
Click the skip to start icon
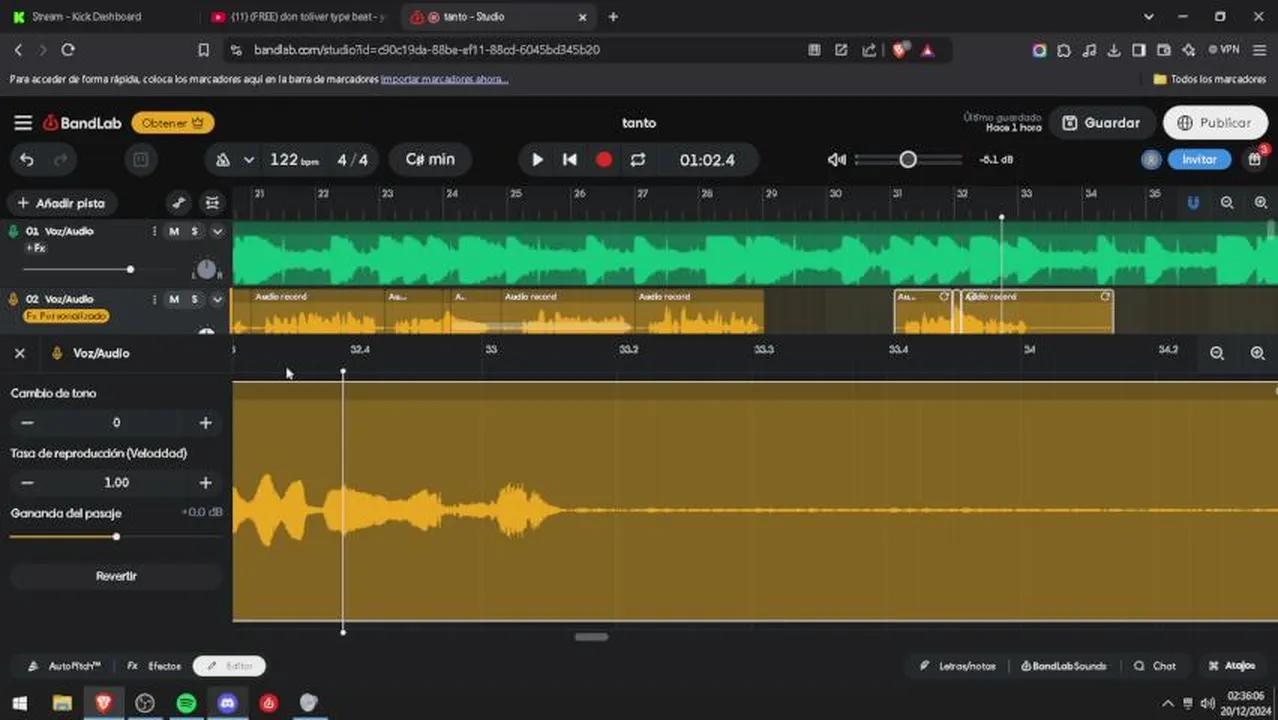coord(570,160)
